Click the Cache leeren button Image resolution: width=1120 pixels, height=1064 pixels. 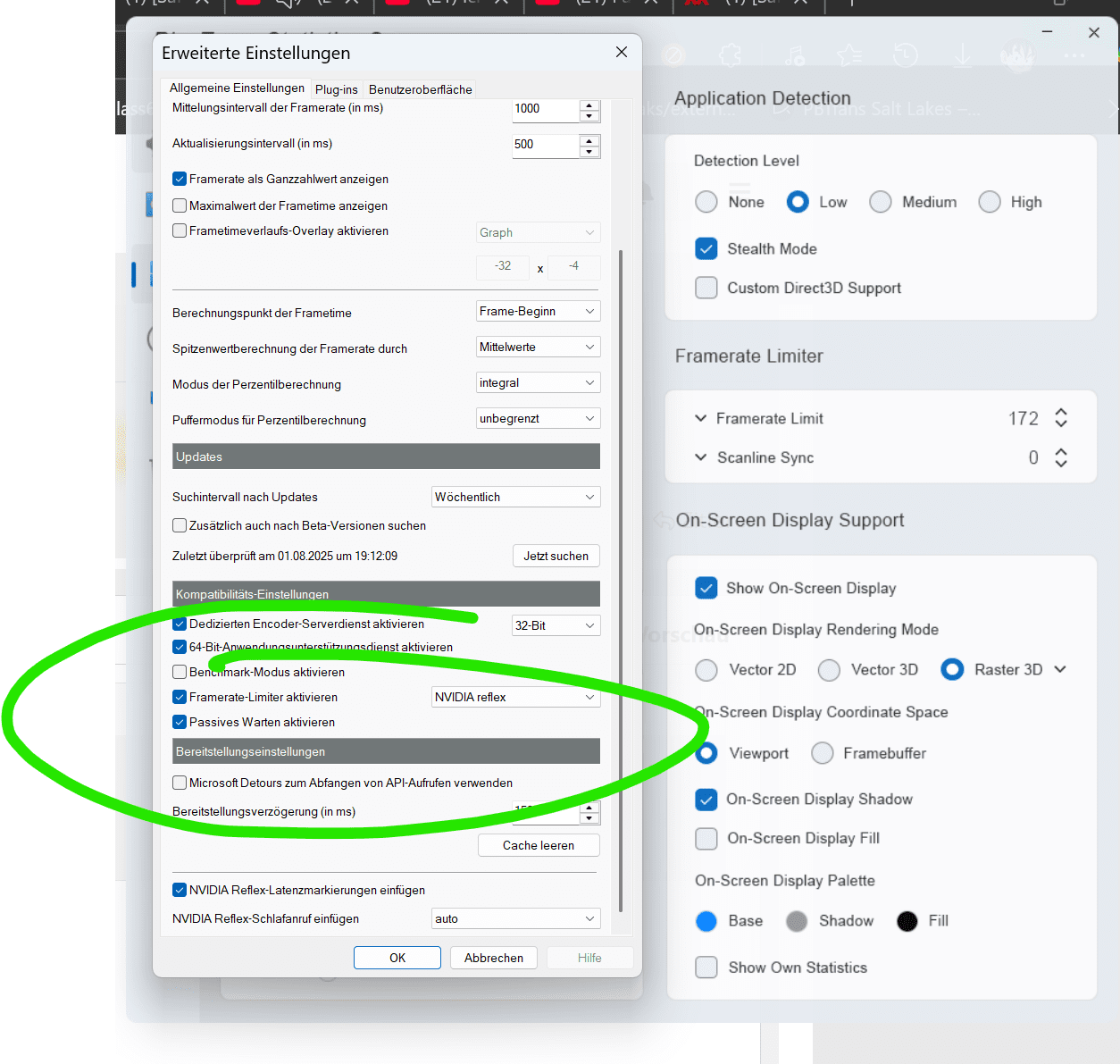[x=539, y=845]
